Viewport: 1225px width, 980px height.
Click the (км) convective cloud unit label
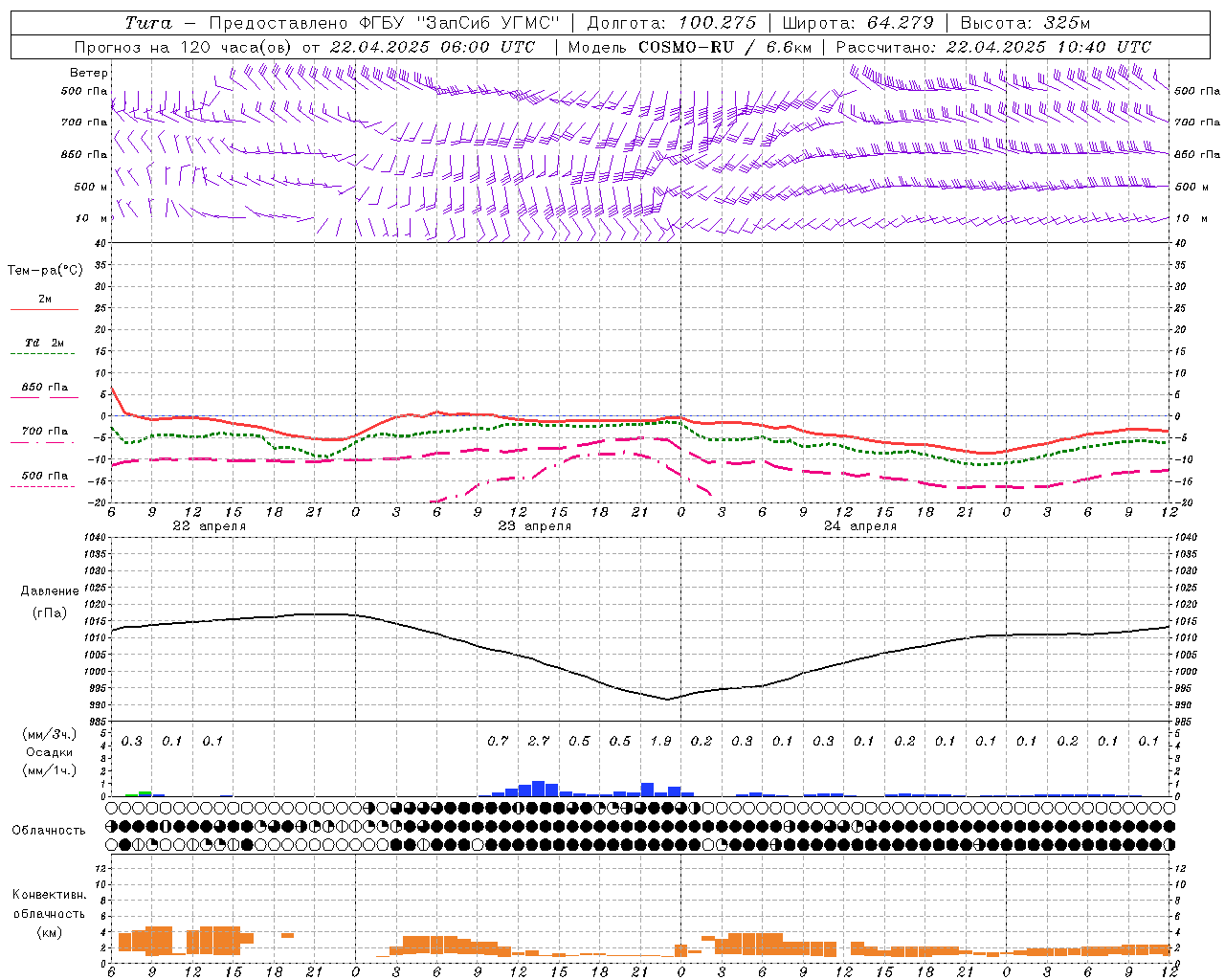[x=49, y=932]
